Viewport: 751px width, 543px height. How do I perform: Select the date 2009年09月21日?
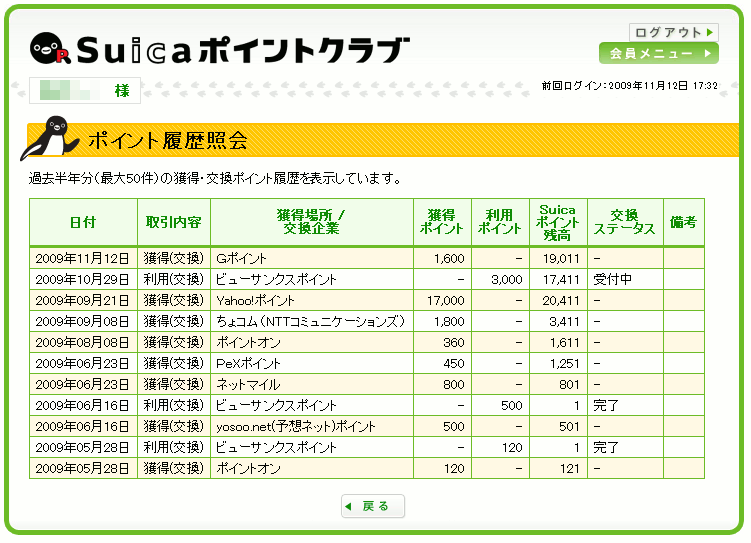point(82,301)
